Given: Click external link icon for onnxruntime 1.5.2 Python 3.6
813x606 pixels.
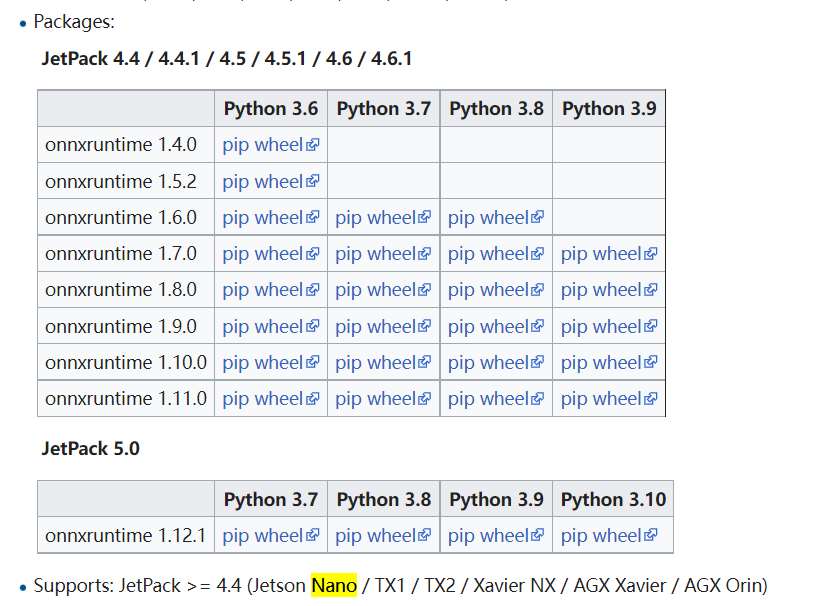Looking at the screenshot, I should pos(313,182).
